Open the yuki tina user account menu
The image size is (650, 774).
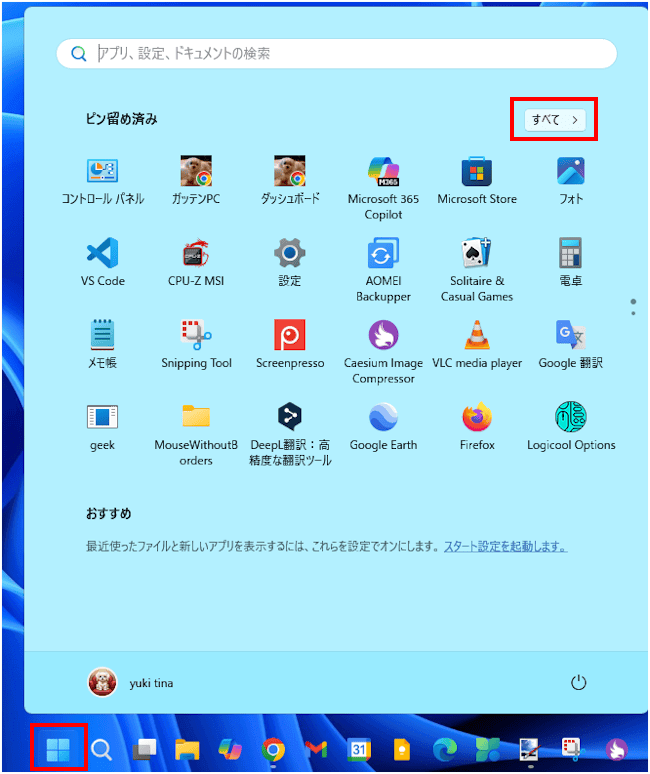tap(130, 683)
